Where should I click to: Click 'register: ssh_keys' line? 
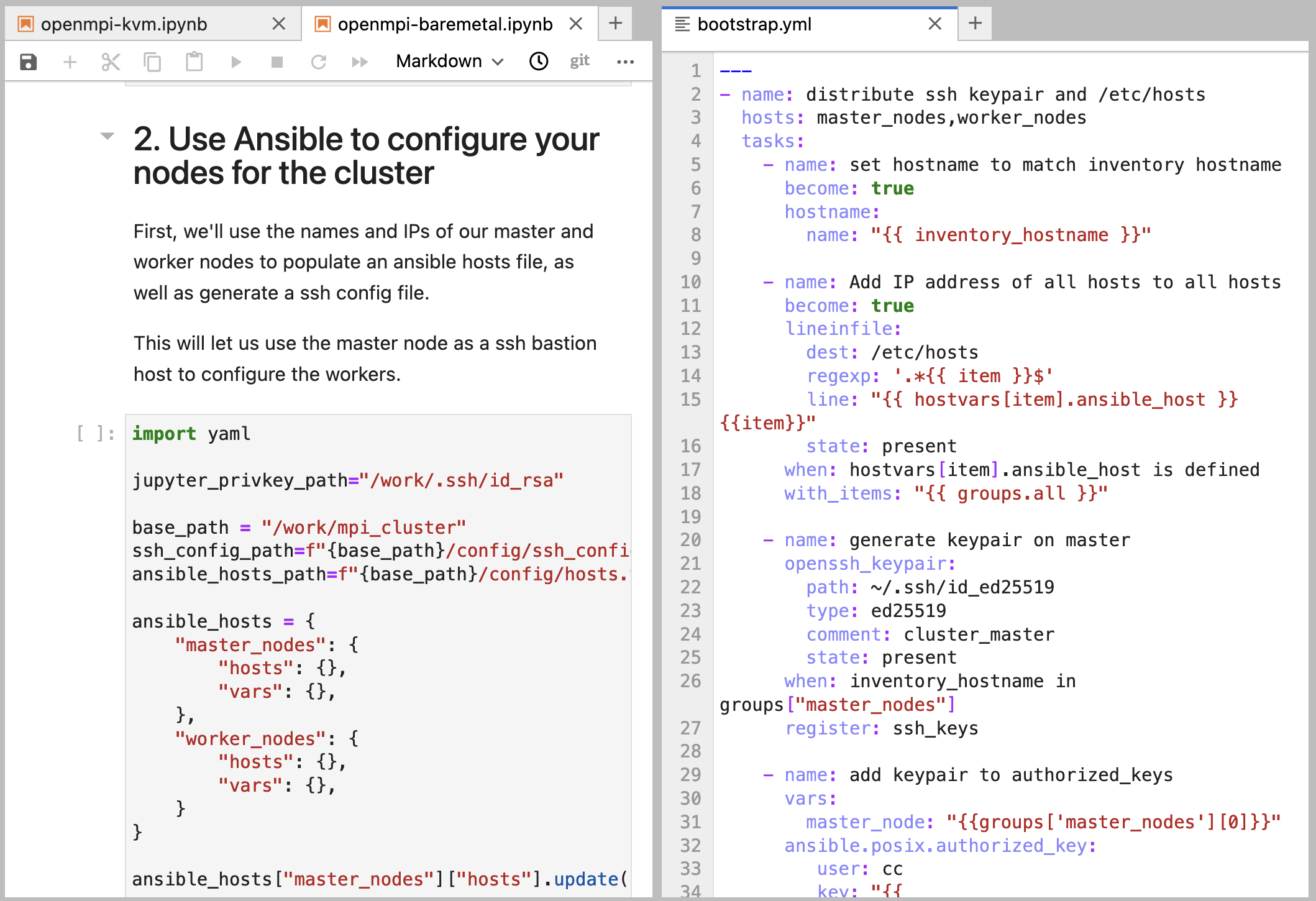click(x=881, y=728)
